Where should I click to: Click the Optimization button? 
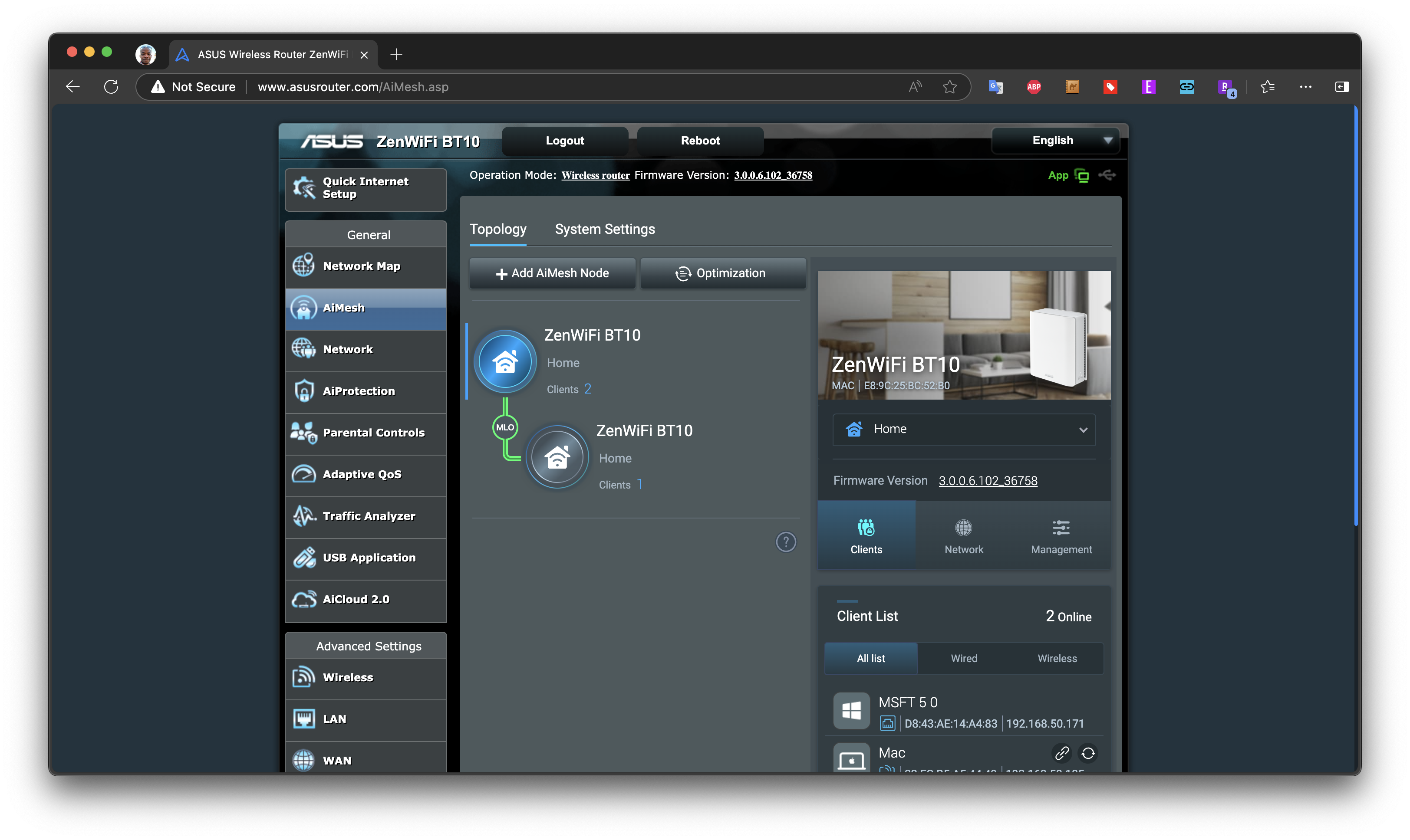(x=722, y=273)
